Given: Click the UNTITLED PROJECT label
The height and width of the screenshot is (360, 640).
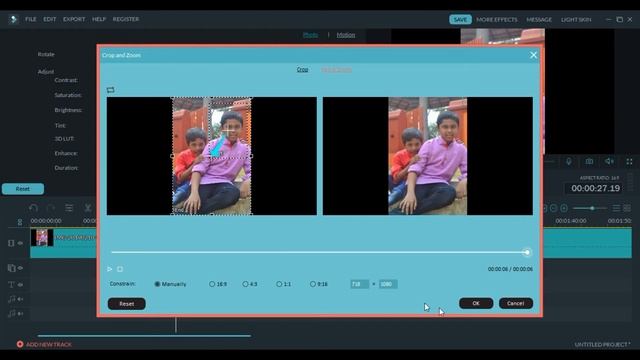Looking at the screenshot, I should pyautogui.click(x=602, y=344).
